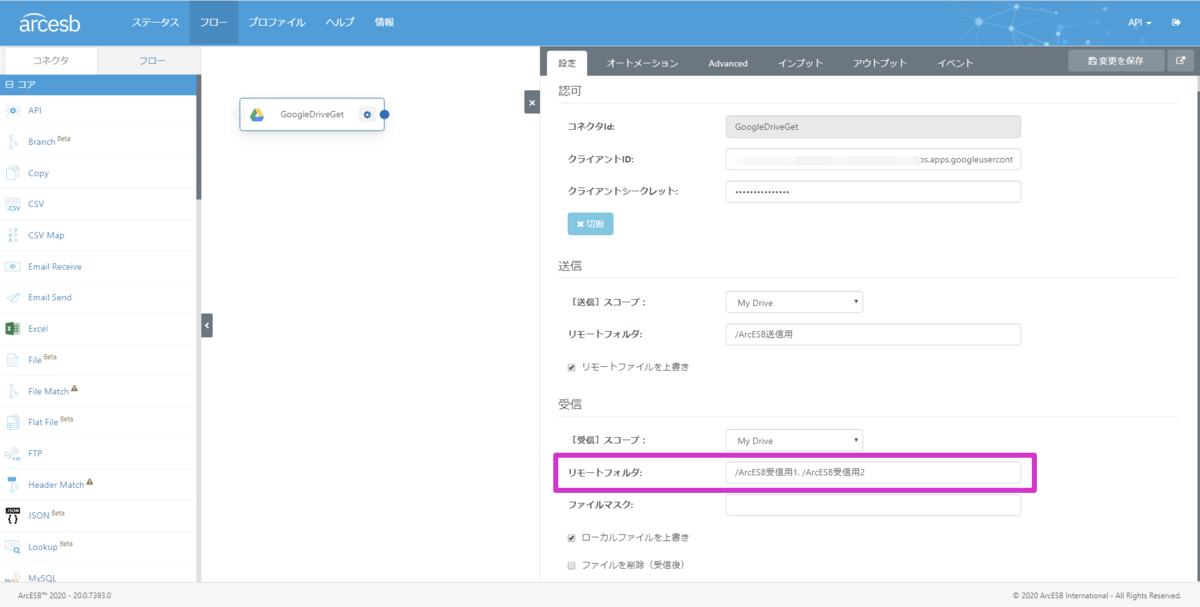Click the connector list scrollbar

pyautogui.click(x=198, y=137)
